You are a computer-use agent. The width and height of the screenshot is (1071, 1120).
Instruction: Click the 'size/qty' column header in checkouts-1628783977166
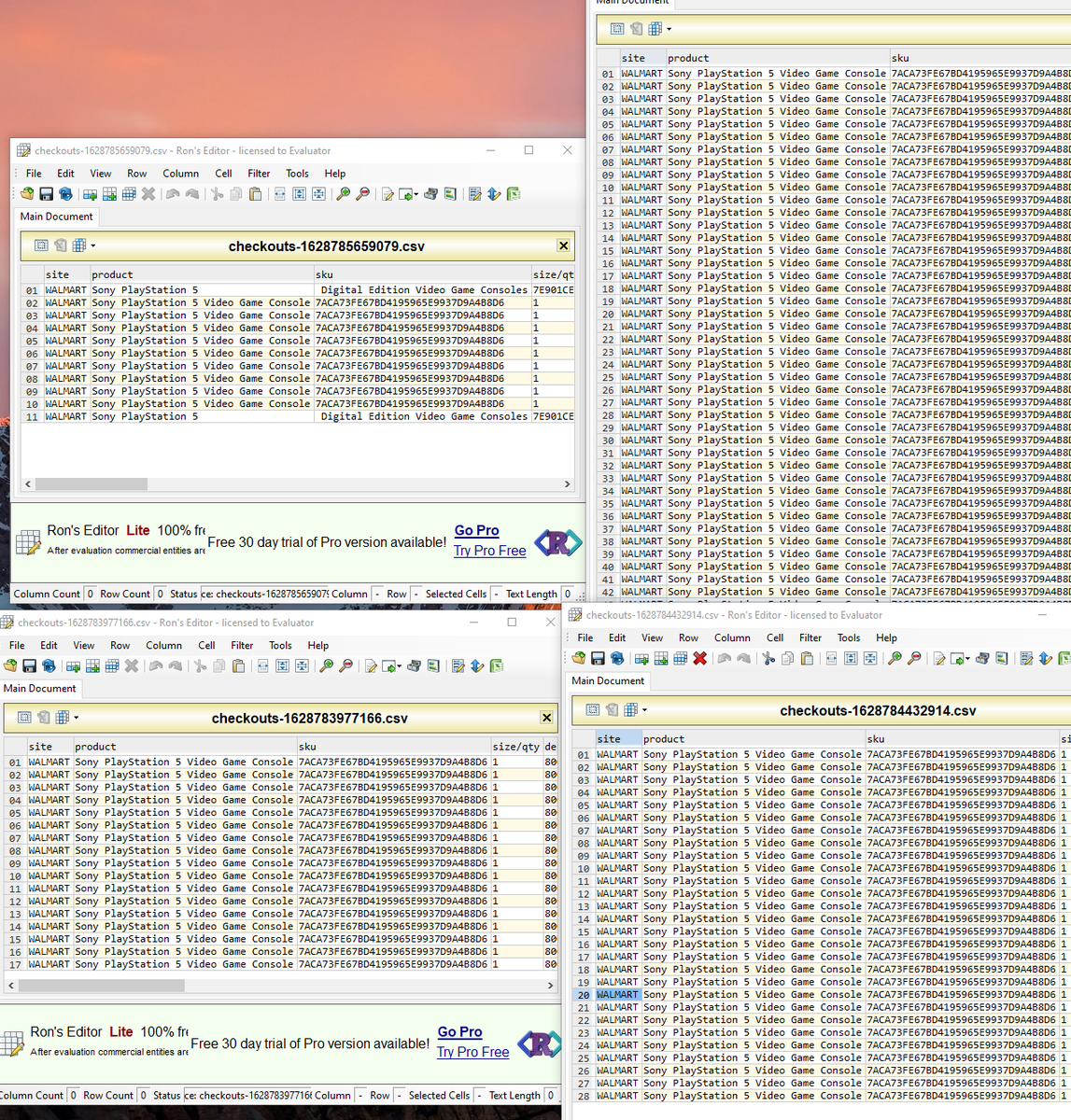pyautogui.click(x=516, y=747)
